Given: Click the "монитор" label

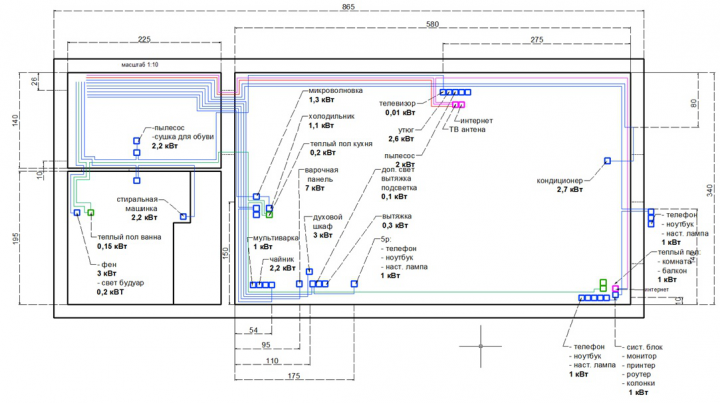Looking at the screenshot, I should click(641, 356).
